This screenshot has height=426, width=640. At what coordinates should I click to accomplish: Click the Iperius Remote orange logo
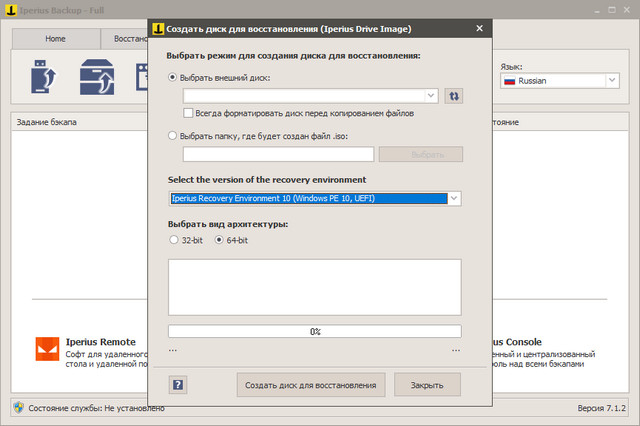47,349
